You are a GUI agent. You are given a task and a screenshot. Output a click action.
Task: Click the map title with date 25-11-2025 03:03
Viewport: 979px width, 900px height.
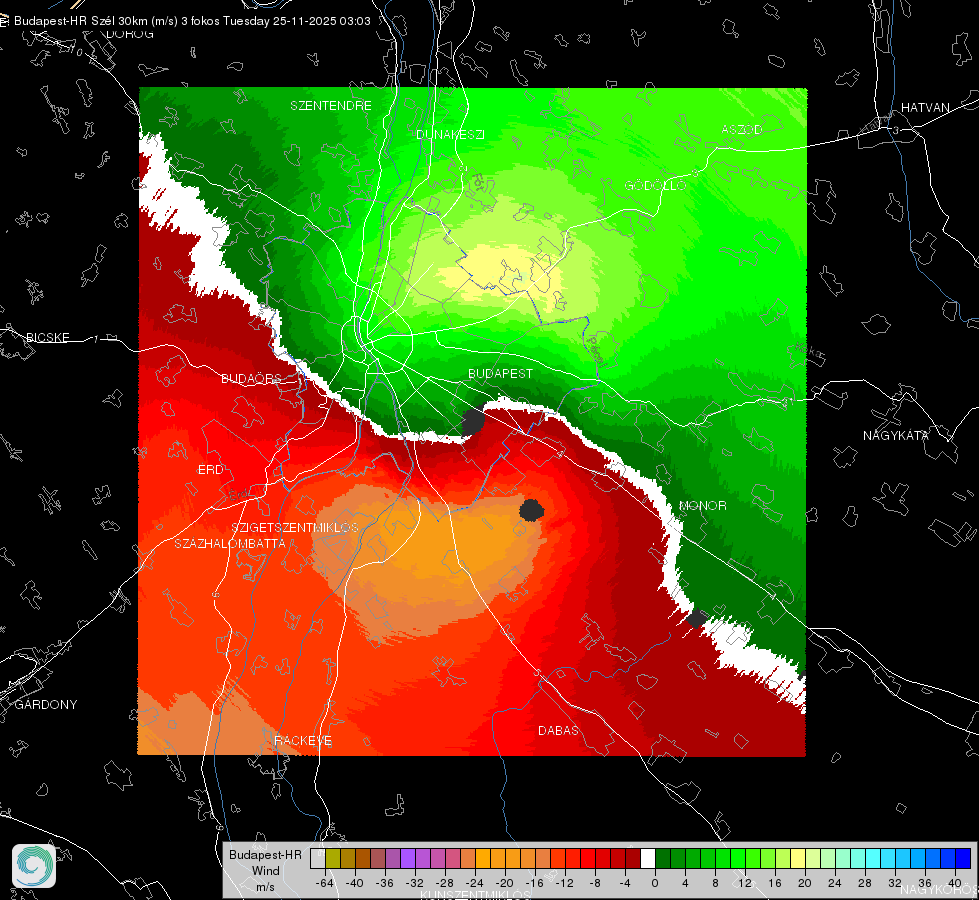tap(192, 21)
